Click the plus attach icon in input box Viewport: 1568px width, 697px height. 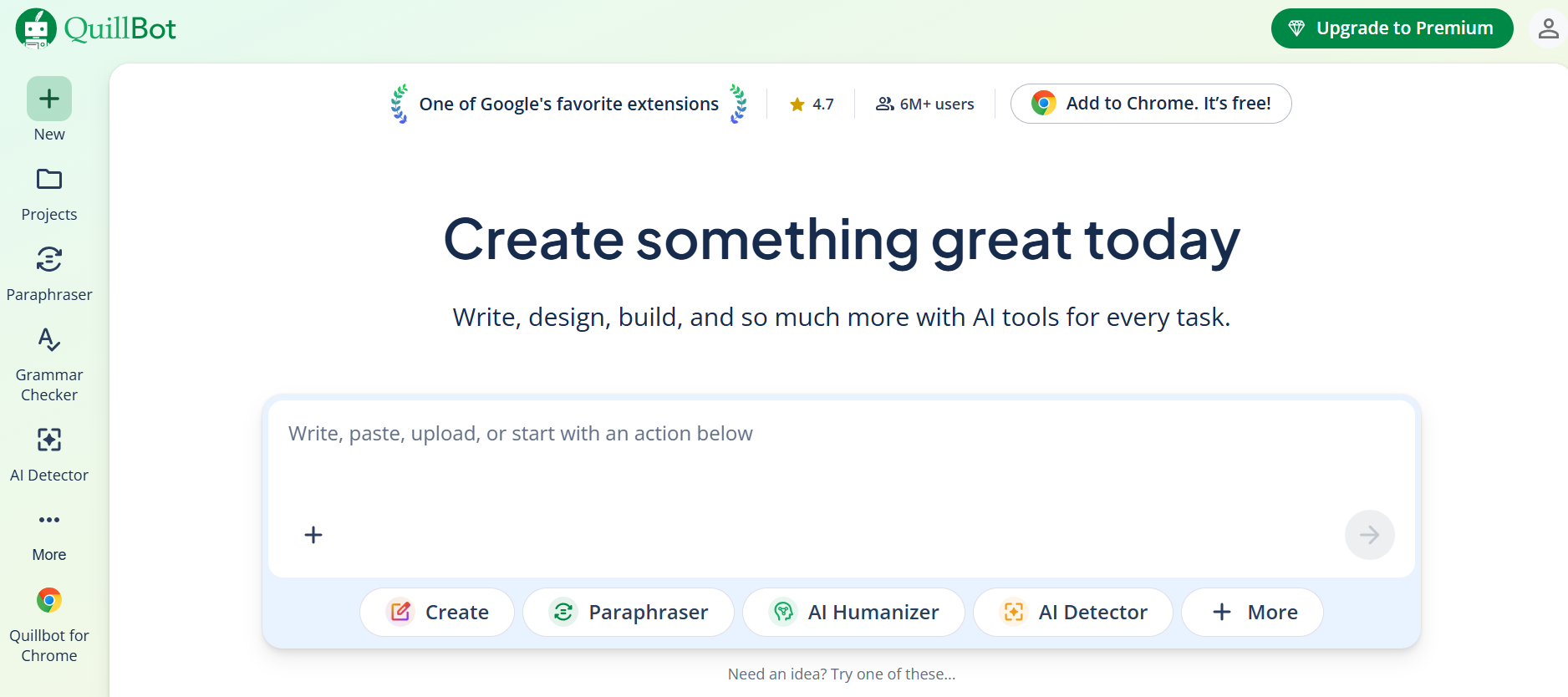pos(313,535)
